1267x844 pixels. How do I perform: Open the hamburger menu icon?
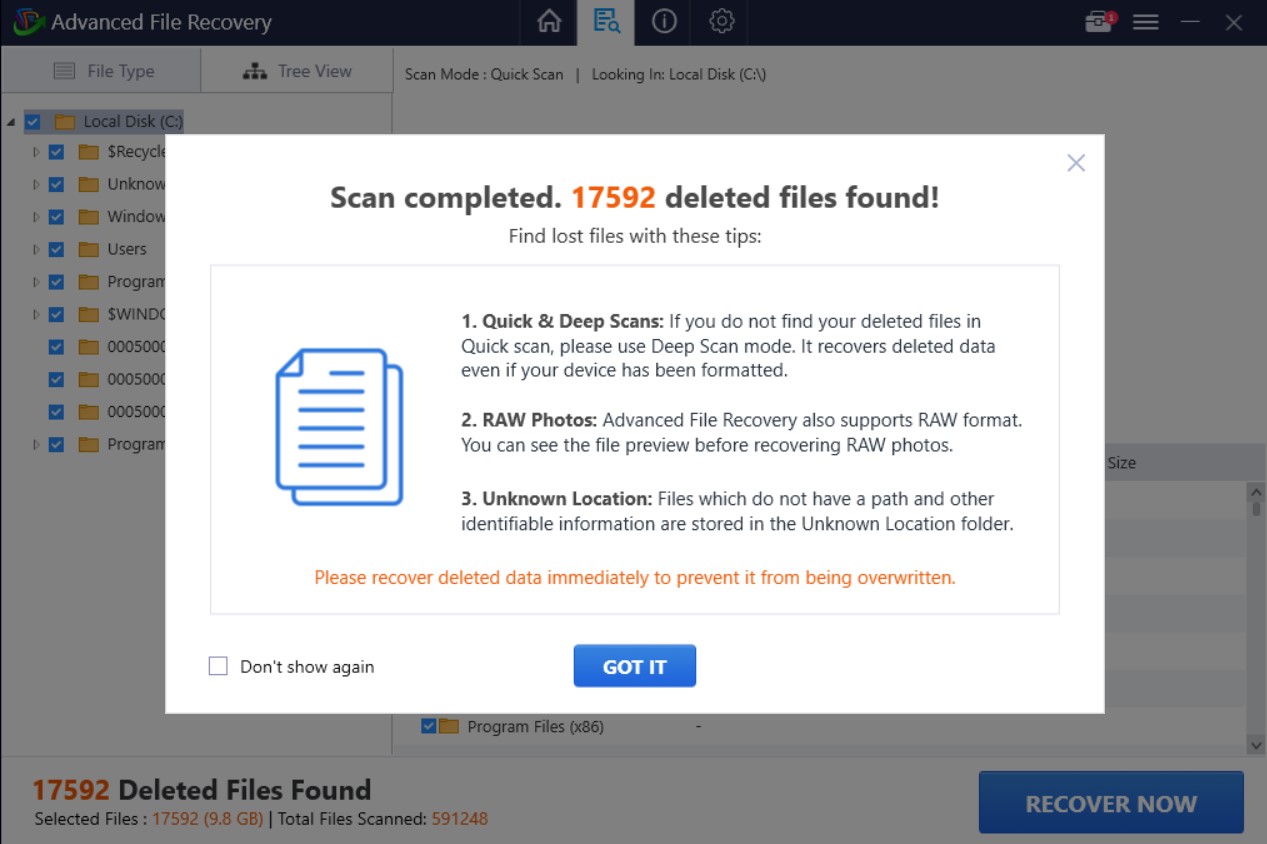tap(1145, 22)
